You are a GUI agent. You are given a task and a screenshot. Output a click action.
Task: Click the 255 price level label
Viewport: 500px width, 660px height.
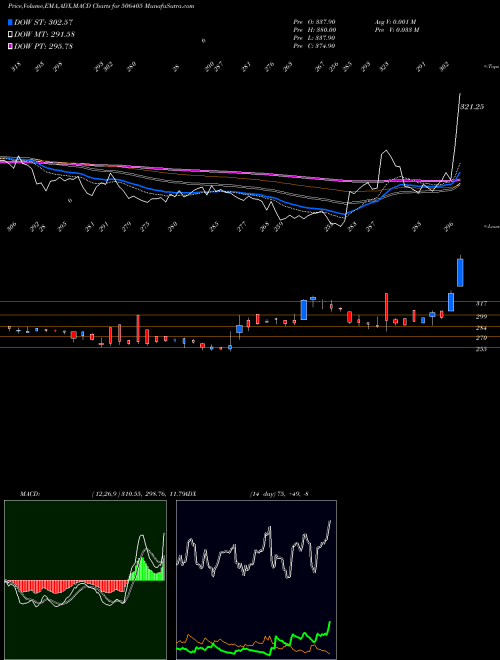[481, 349]
